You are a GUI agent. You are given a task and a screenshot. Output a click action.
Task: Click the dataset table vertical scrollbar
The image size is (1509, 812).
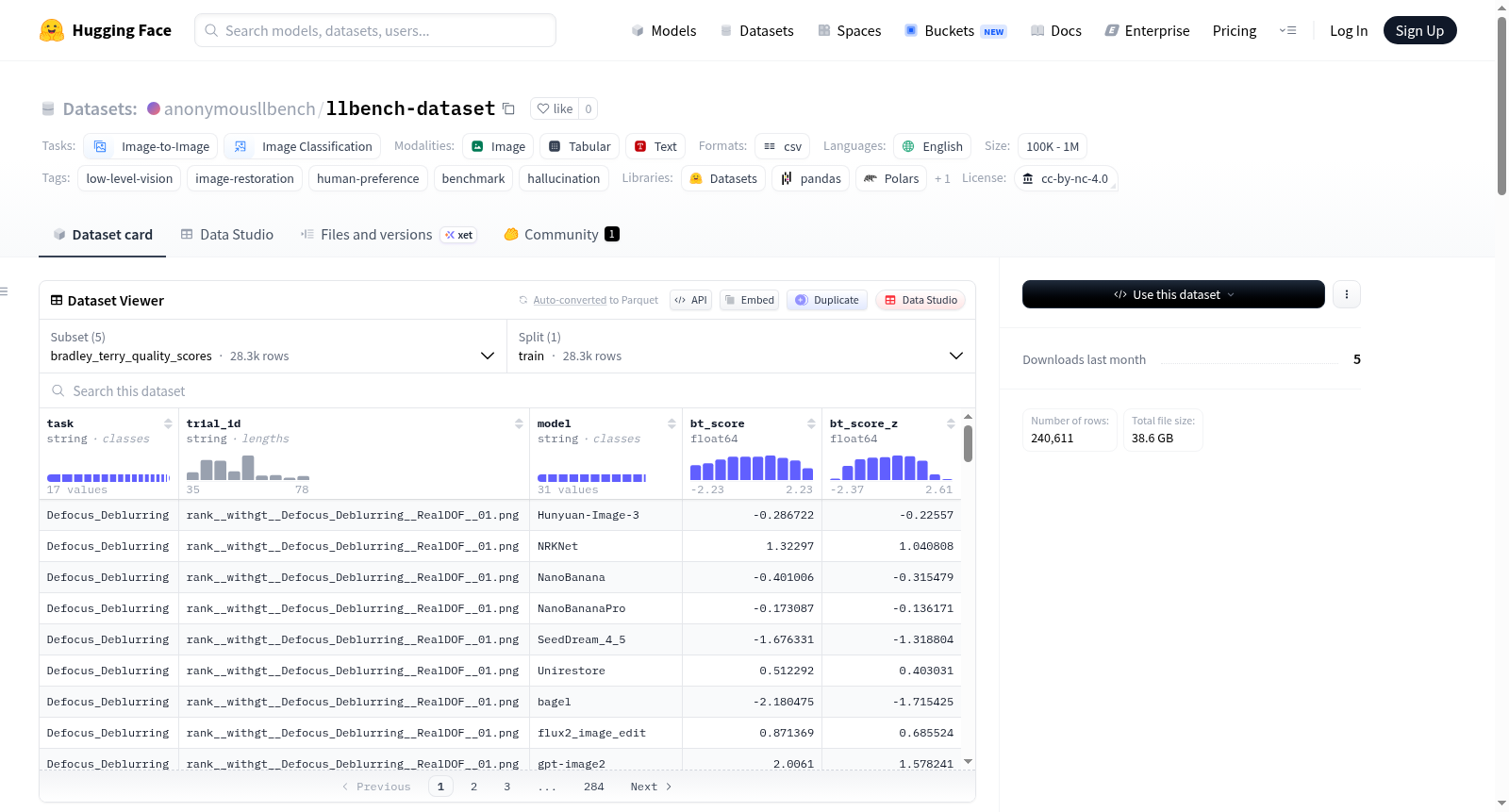pyautogui.click(x=968, y=443)
